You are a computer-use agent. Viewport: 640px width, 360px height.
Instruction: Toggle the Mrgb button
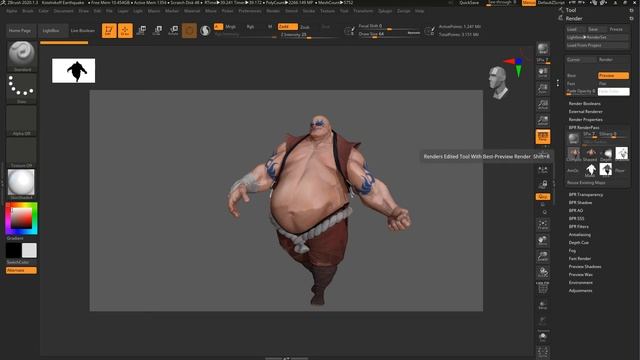(x=231, y=27)
